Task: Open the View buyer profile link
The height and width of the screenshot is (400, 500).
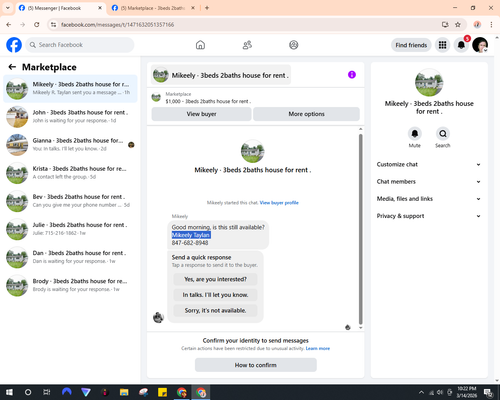Action: point(279,203)
